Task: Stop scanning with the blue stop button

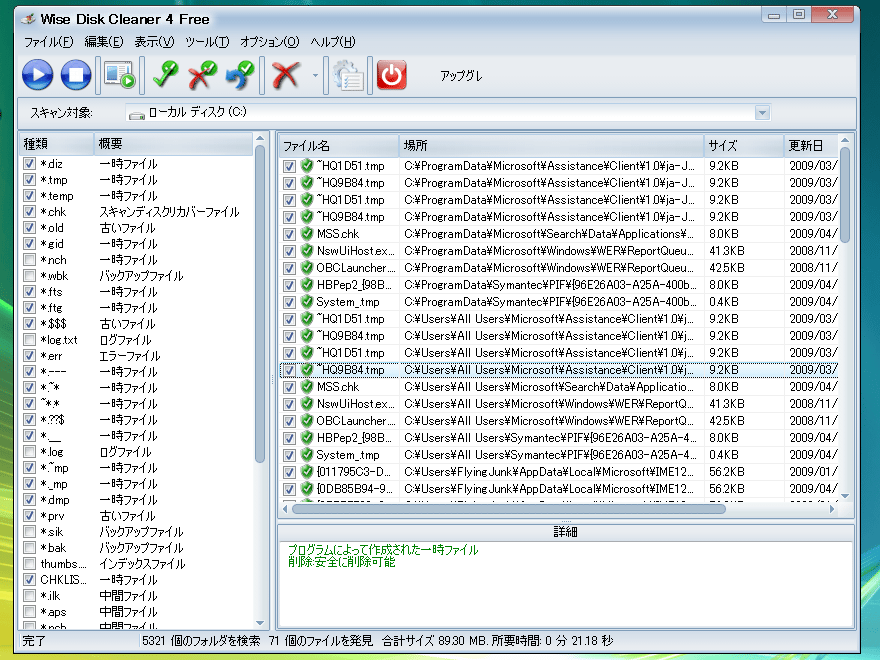Action: coord(76,75)
